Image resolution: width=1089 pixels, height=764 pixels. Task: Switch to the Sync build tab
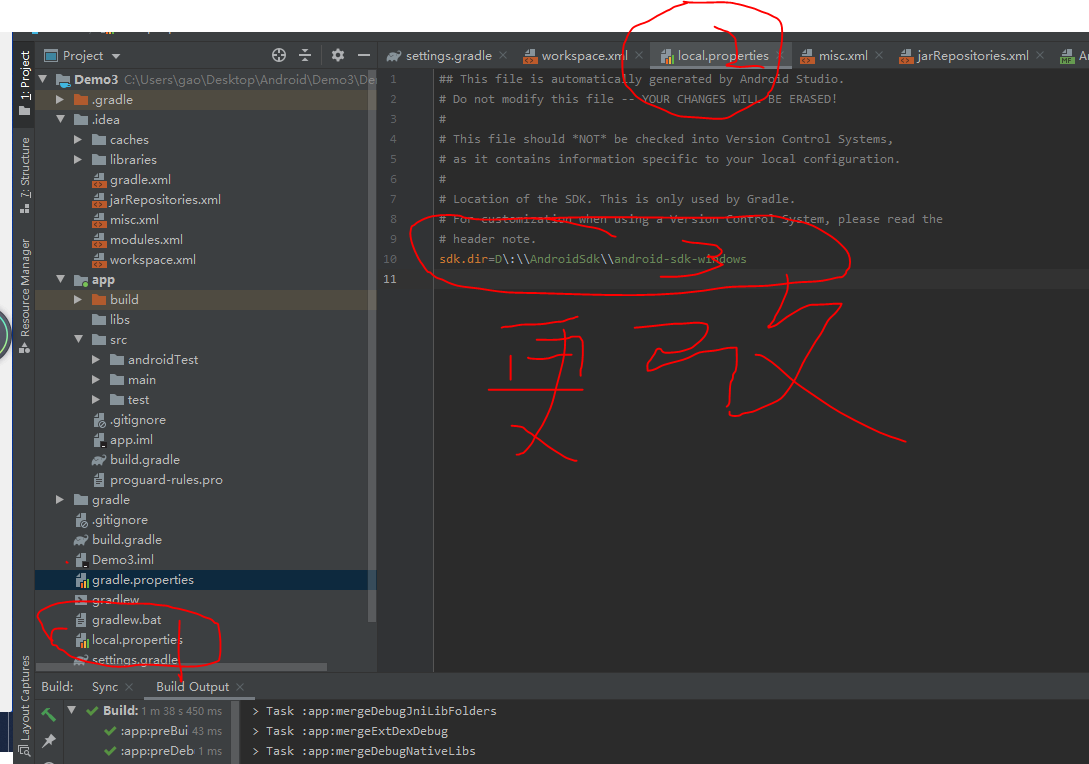coord(105,687)
